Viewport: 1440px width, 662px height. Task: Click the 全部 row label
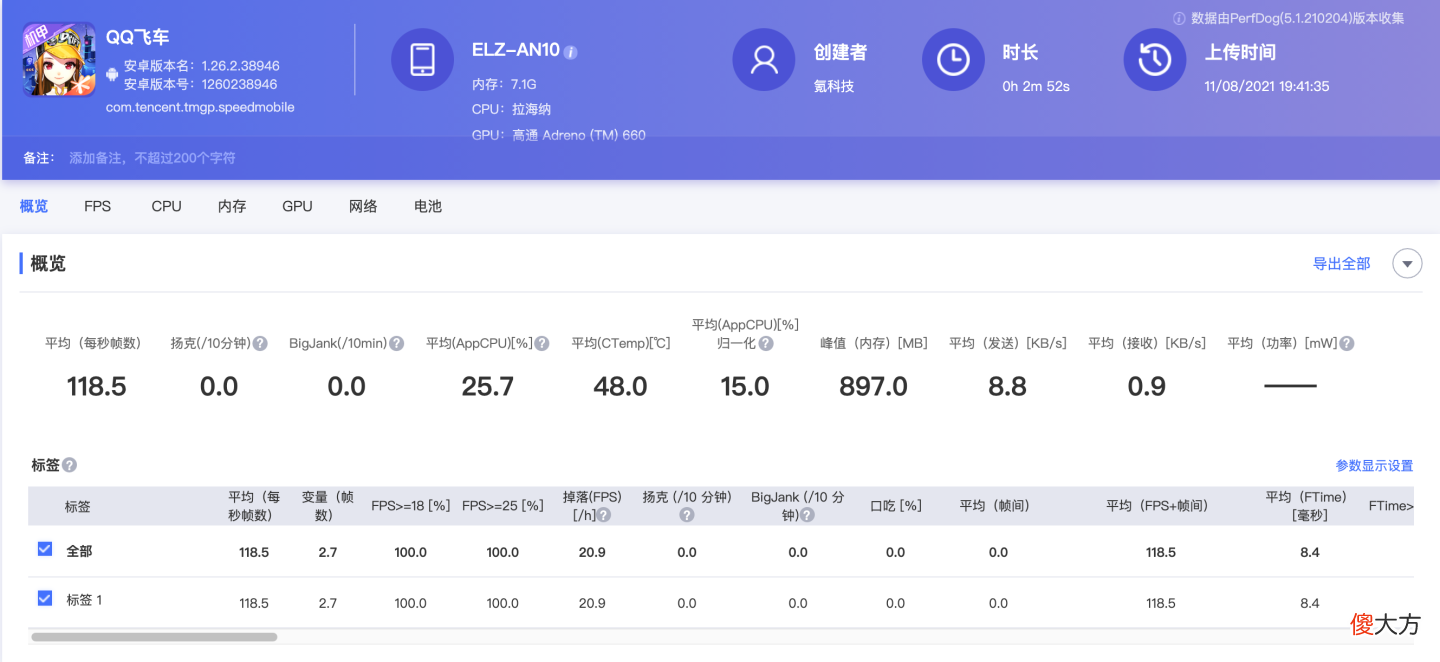(79, 551)
